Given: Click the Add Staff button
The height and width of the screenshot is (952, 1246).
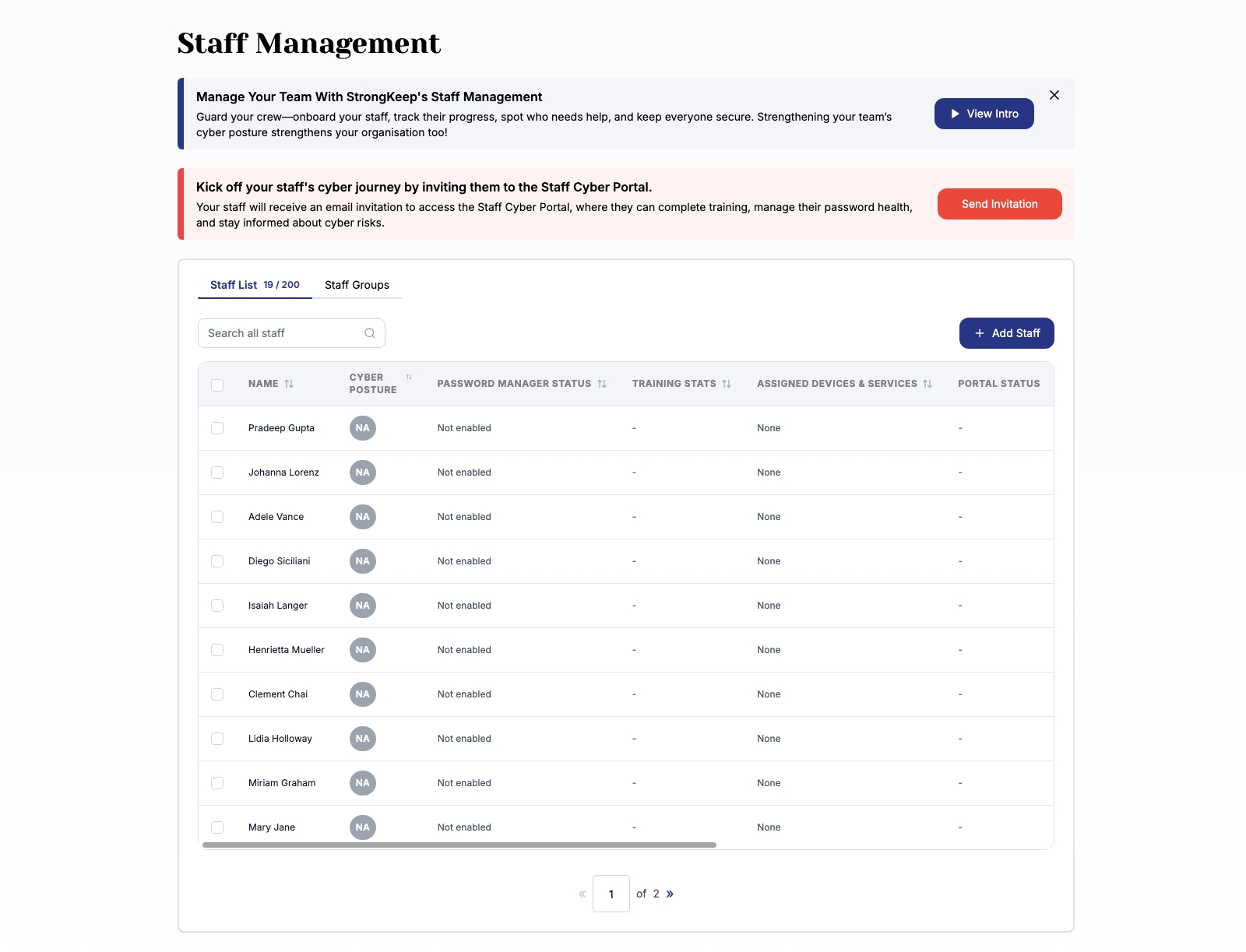Looking at the screenshot, I should pyautogui.click(x=1006, y=333).
